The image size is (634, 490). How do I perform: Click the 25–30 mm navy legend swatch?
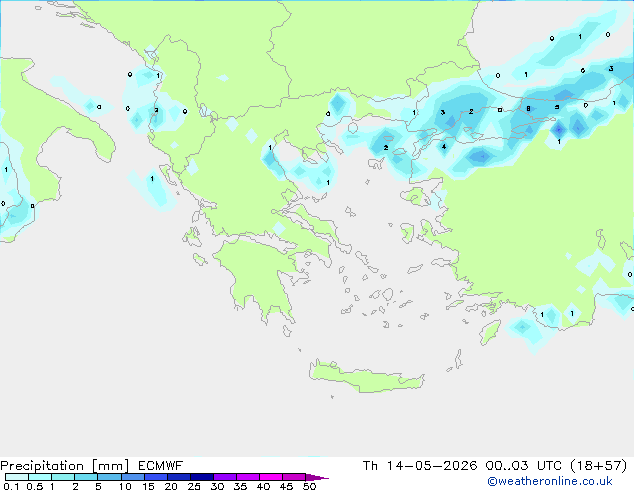[x=201, y=477]
